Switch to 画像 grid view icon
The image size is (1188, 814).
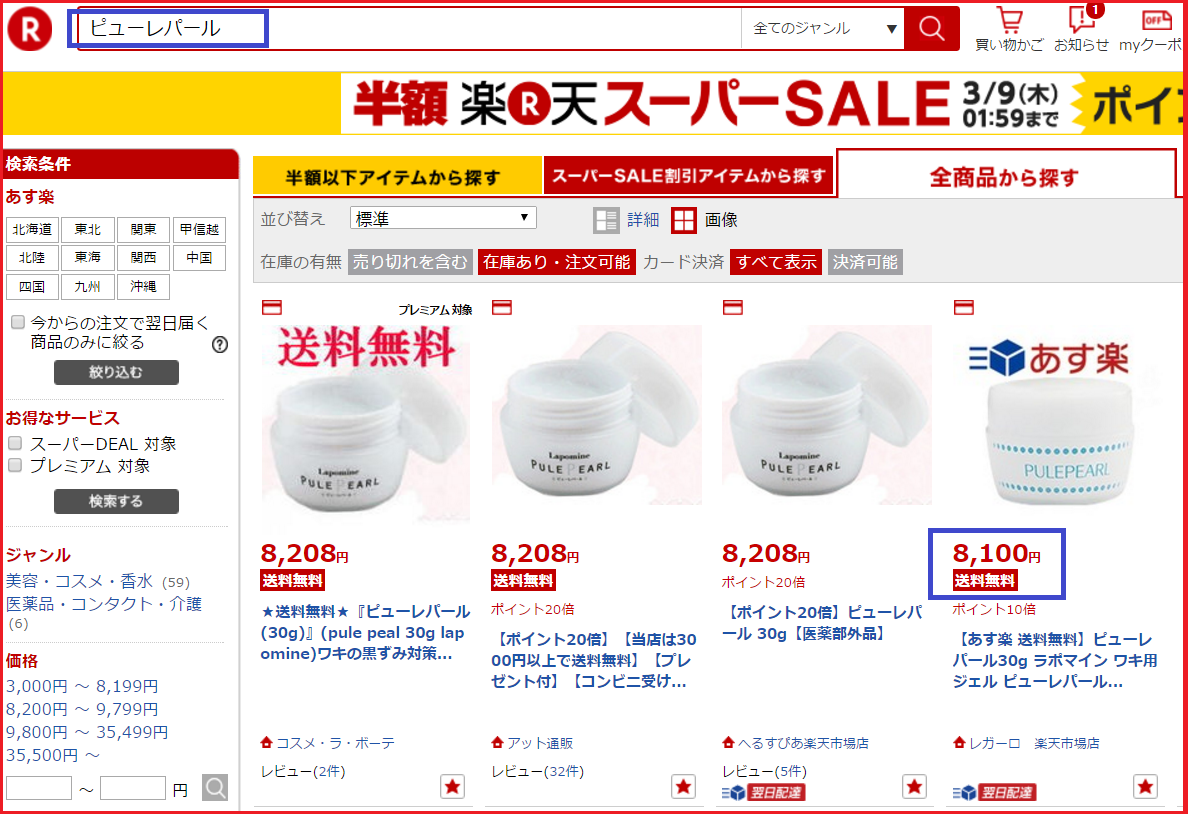click(x=683, y=221)
